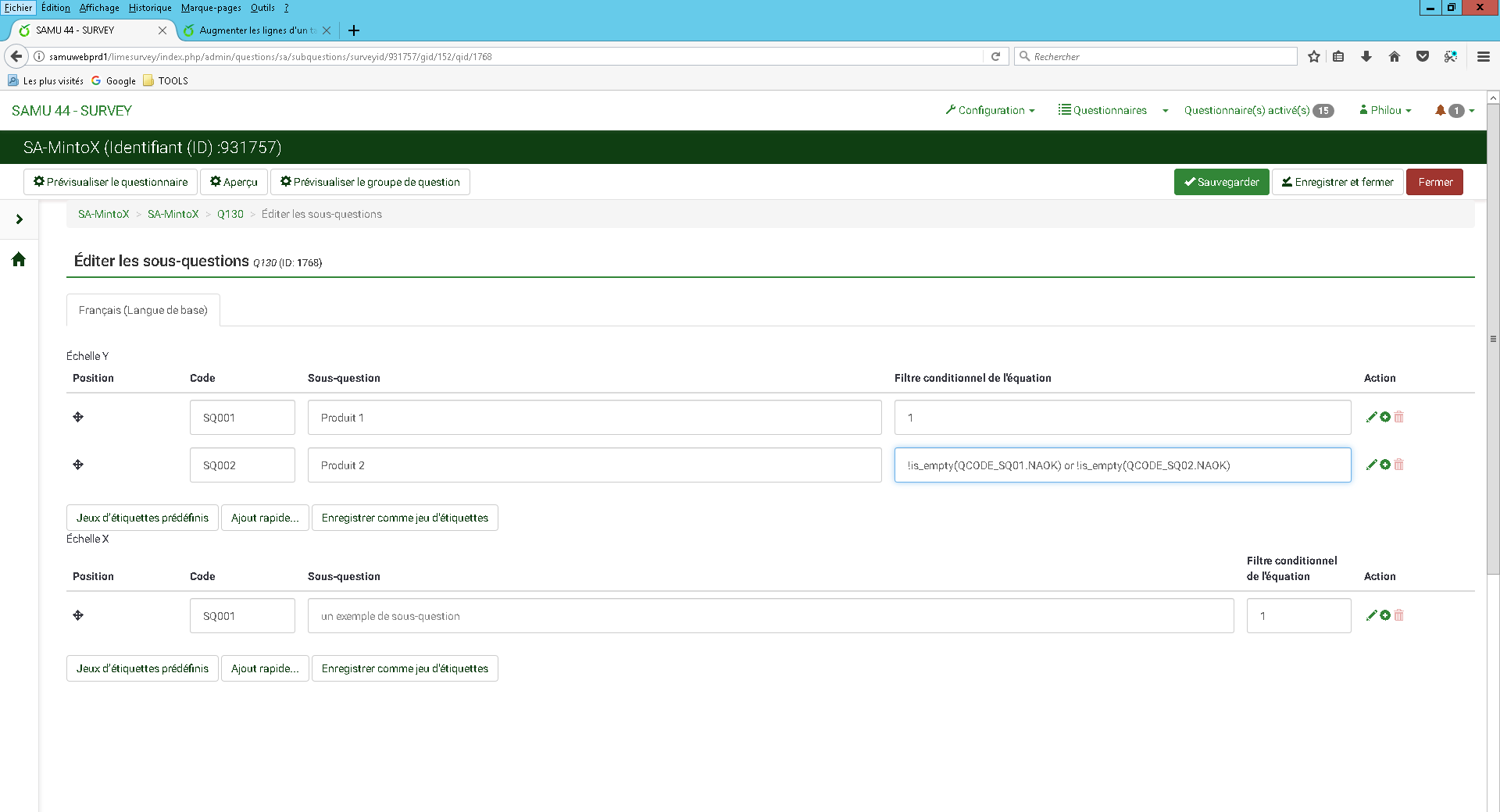Bookmark this page with the star icon
The width and height of the screenshot is (1500, 812).
[1314, 56]
